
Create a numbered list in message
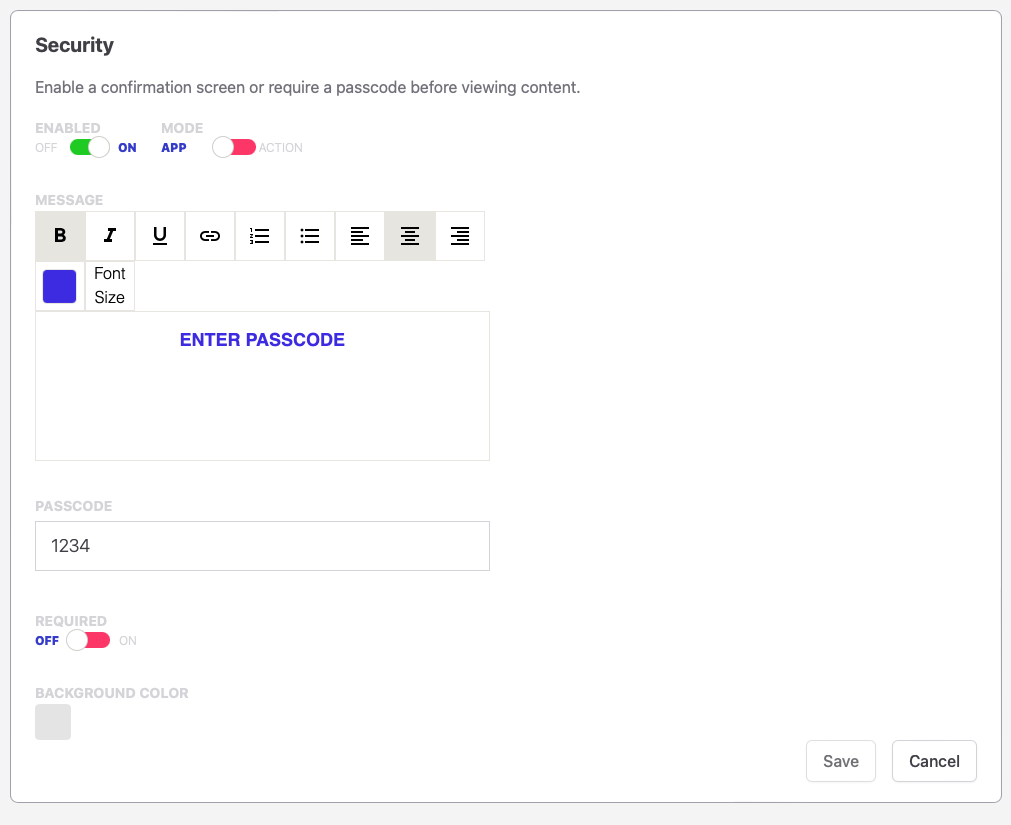[x=260, y=236]
